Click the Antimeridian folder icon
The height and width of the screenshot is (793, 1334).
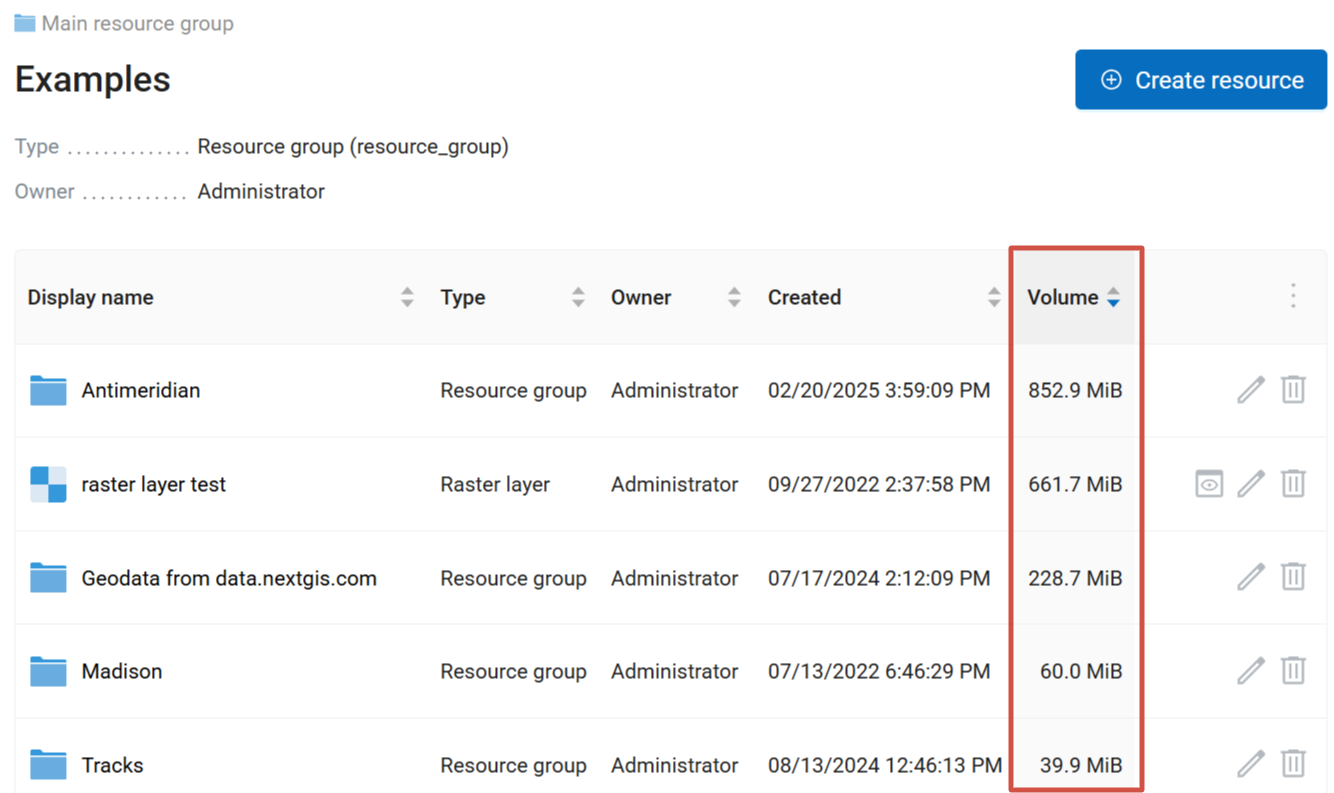click(48, 390)
